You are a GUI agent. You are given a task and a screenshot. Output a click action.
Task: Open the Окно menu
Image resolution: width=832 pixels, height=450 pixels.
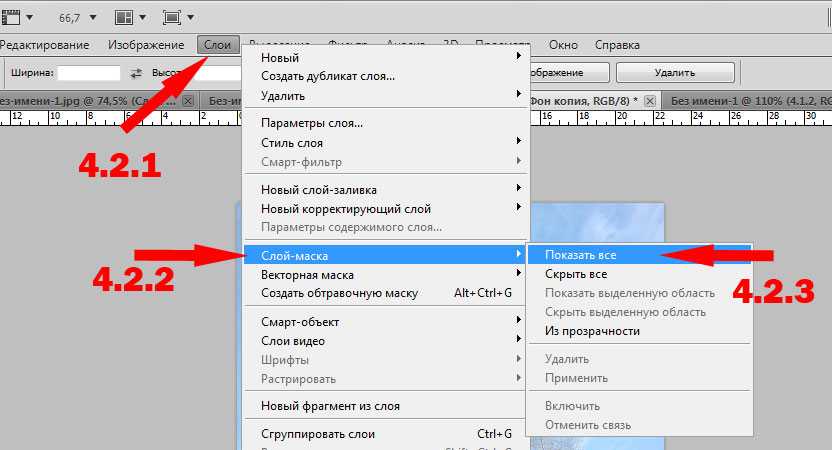point(563,45)
